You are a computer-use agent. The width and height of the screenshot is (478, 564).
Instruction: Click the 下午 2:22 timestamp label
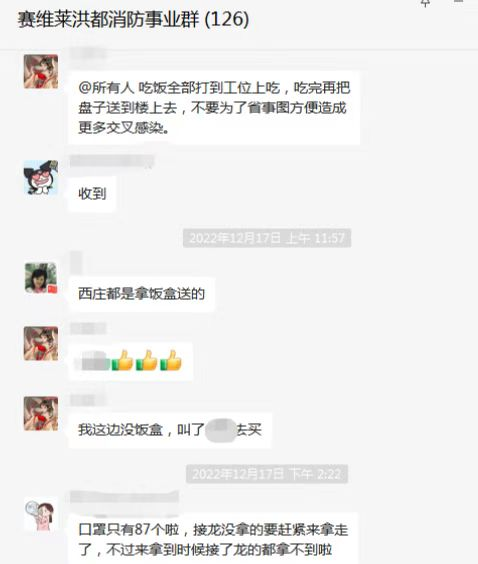[x=267, y=474]
